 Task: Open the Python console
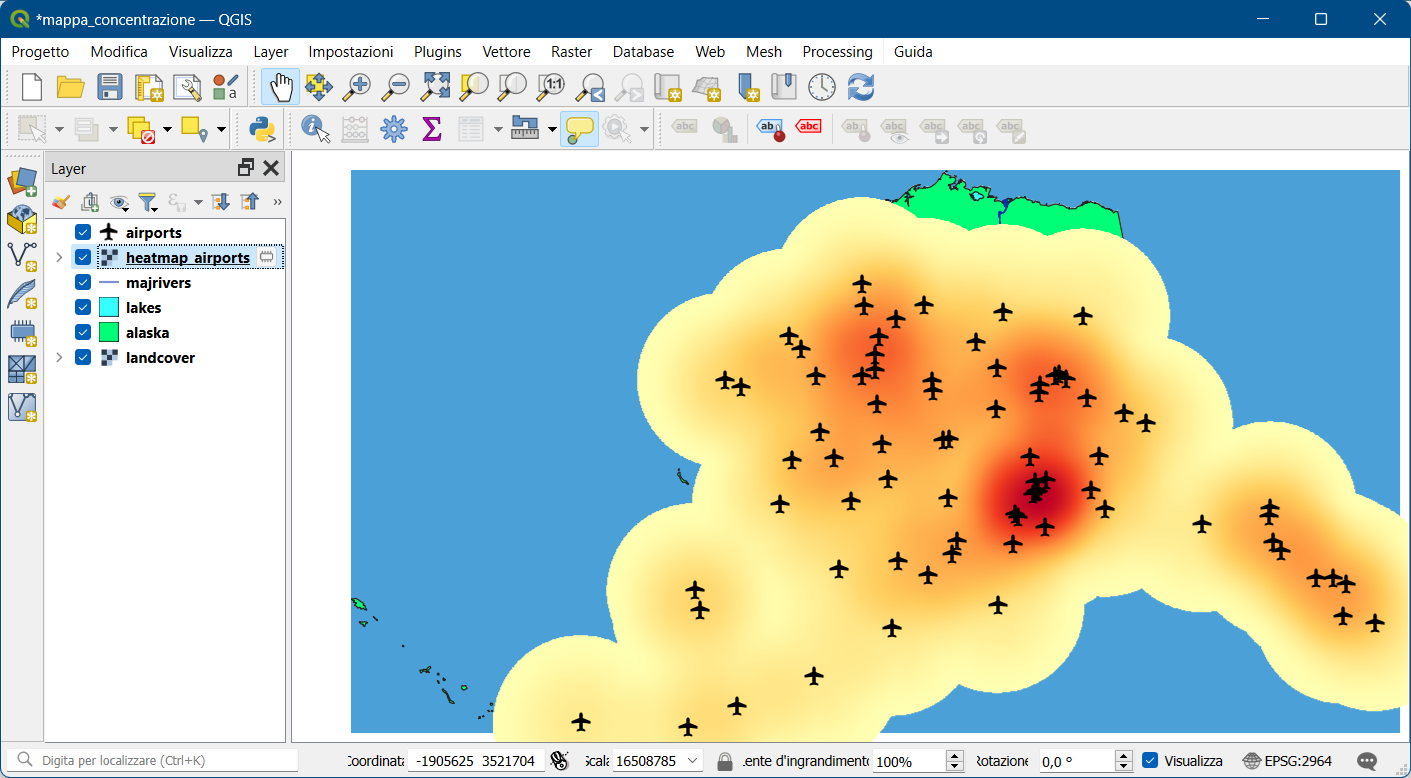pos(261,128)
